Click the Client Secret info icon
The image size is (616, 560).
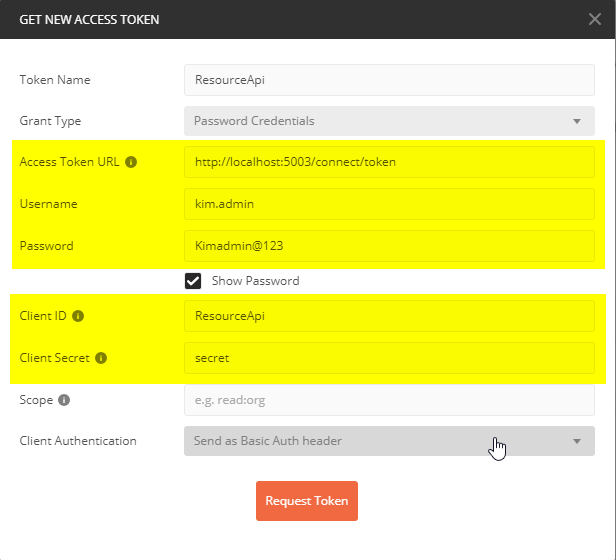click(x=101, y=358)
